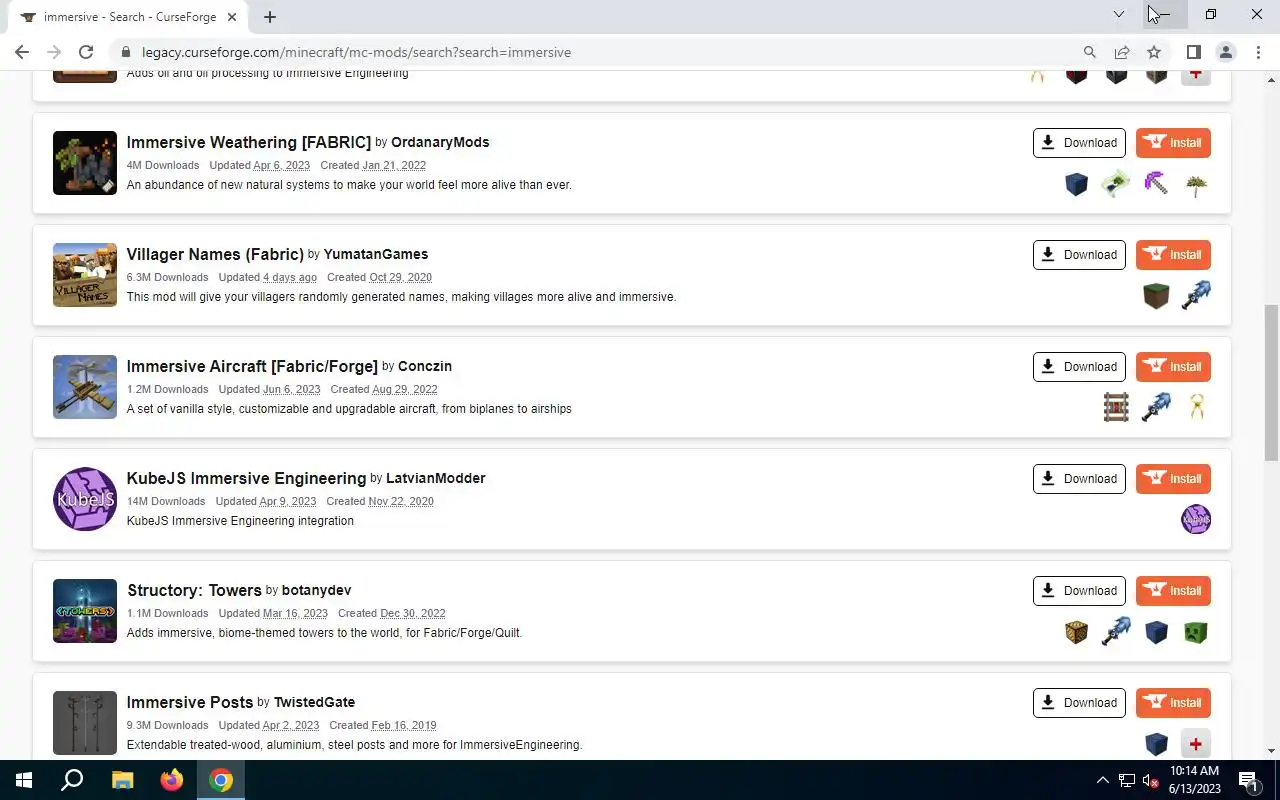Screen dimensions: 1280x800
Task: Install Immersive Aircraft mod
Action: [1173, 367]
